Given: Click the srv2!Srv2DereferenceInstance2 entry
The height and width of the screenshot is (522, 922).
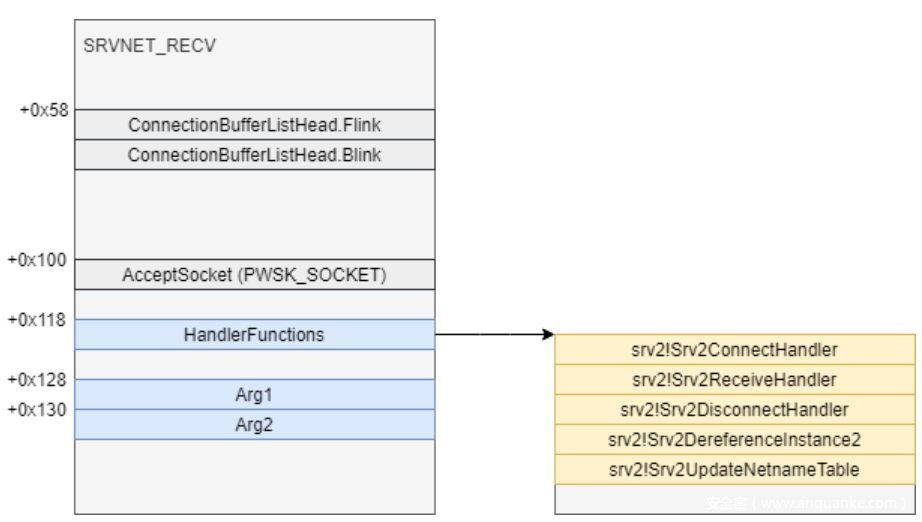Looking at the screenshot, I should point(735,440).
